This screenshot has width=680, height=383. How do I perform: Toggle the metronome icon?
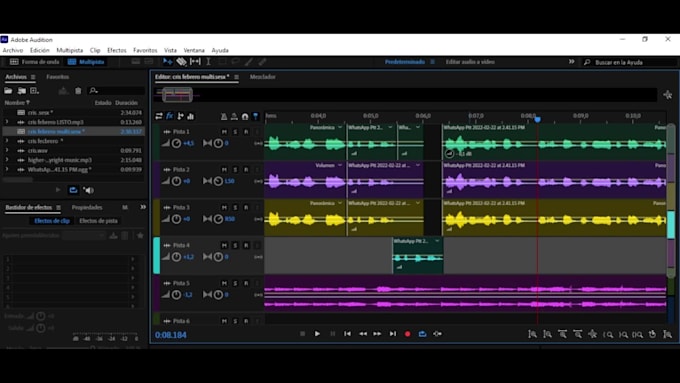tap(224, 116)
